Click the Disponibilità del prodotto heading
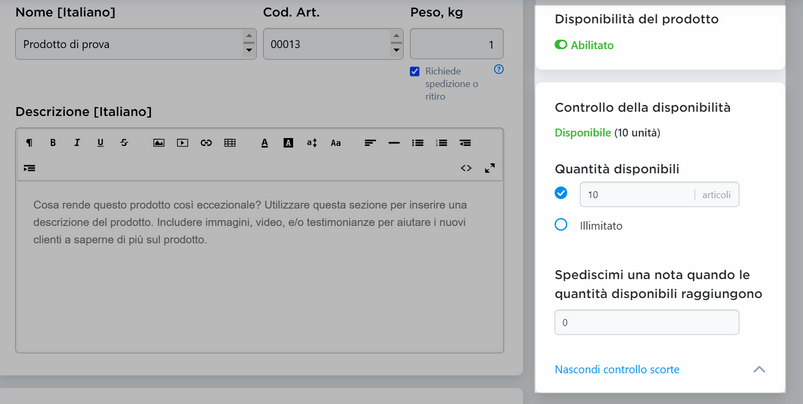 point(637,19)
